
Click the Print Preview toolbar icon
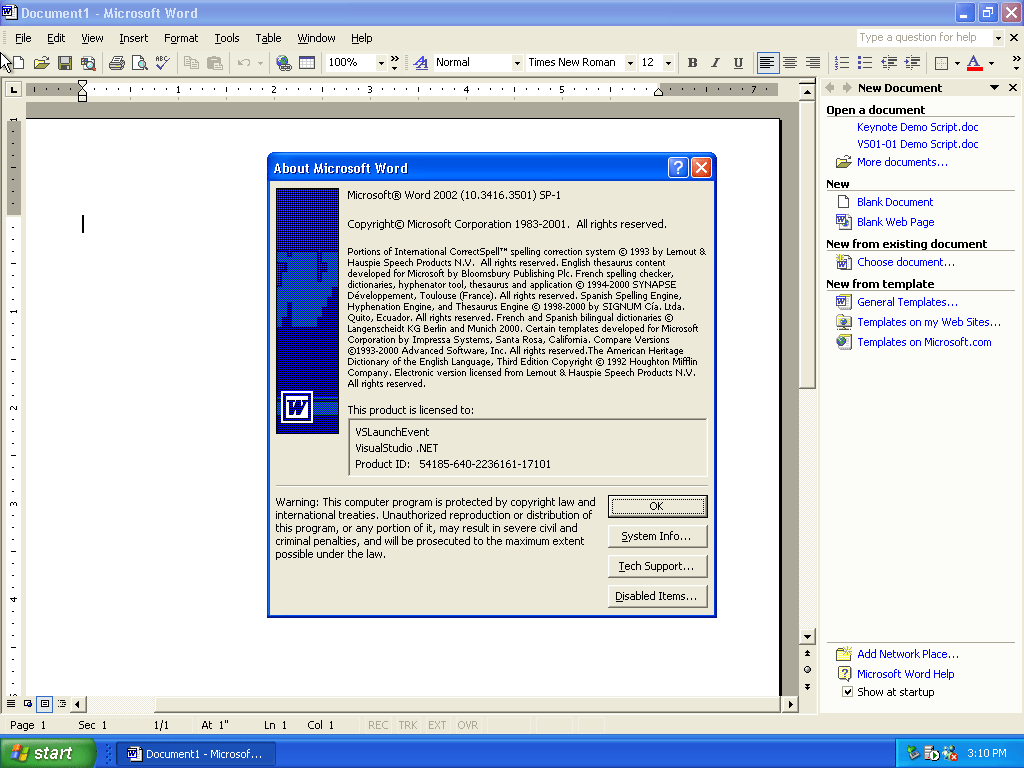coord(139,63)
